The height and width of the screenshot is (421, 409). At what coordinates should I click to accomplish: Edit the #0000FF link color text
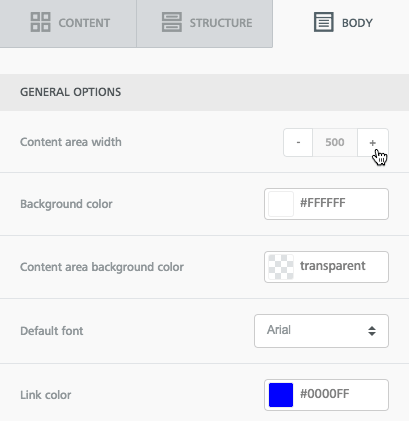324,394
